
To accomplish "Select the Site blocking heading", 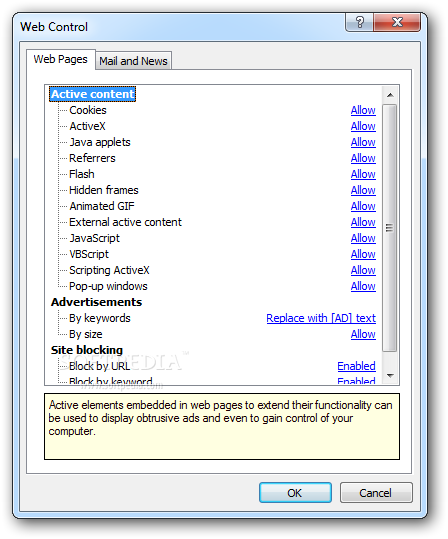I will (x=87, y=350).
